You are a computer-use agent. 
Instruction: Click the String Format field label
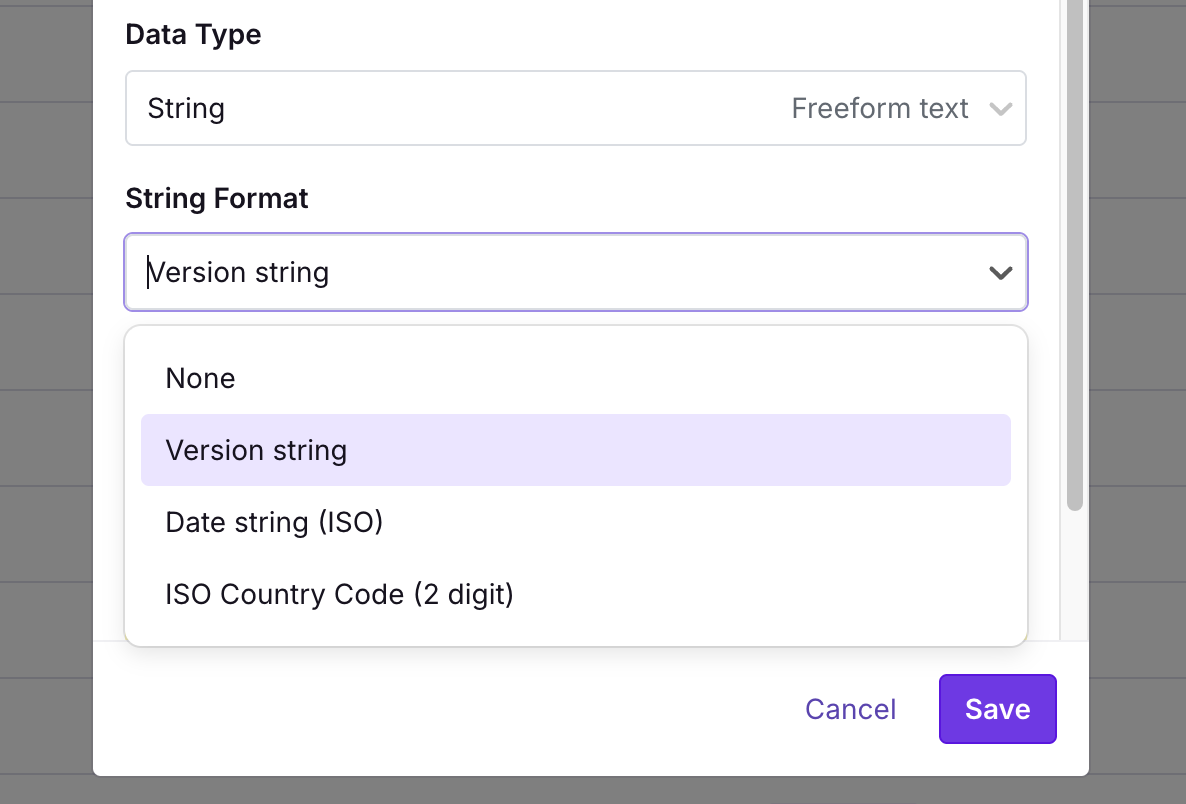[x=216, y=198]
